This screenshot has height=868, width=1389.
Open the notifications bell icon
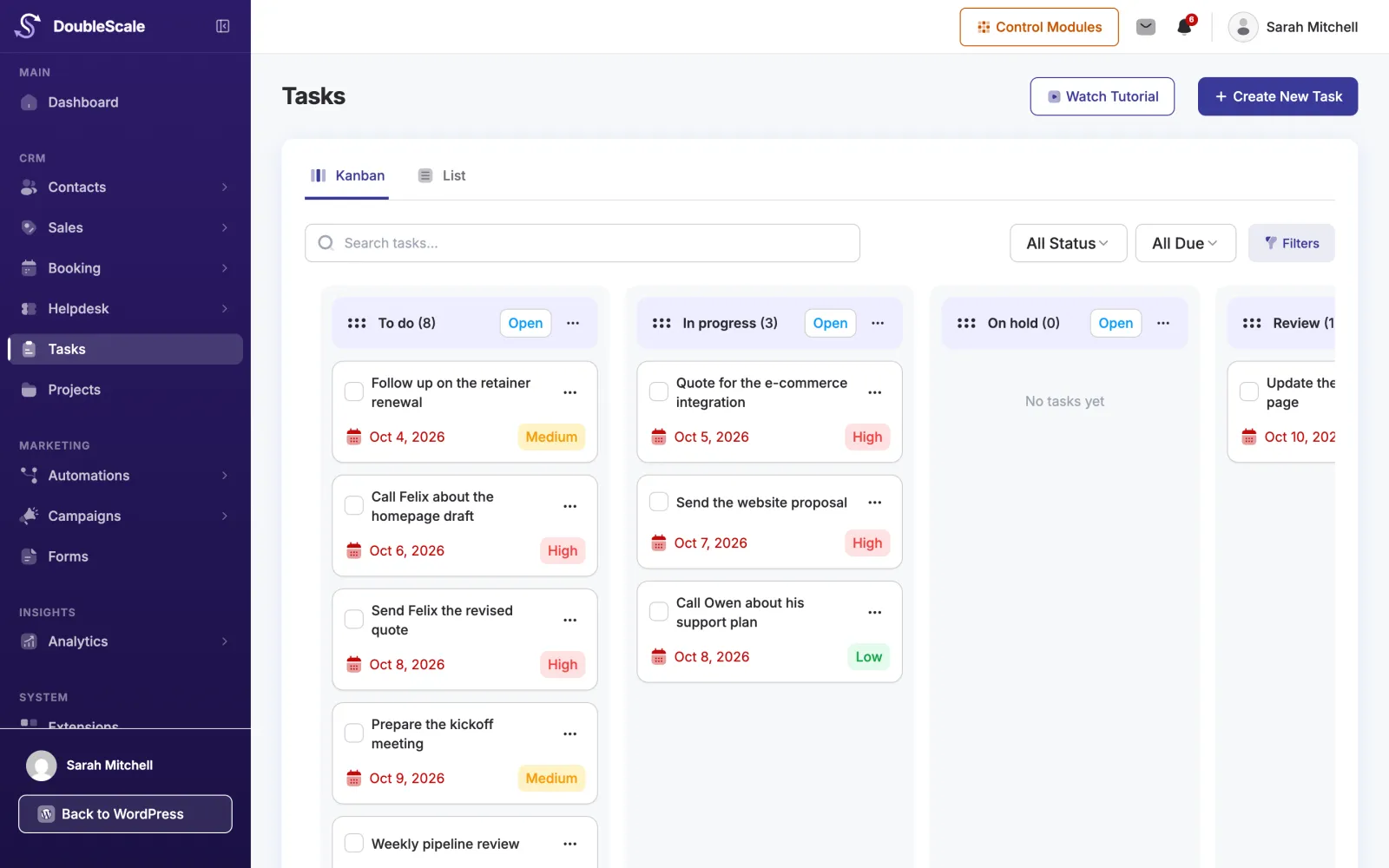point(1184,27)
